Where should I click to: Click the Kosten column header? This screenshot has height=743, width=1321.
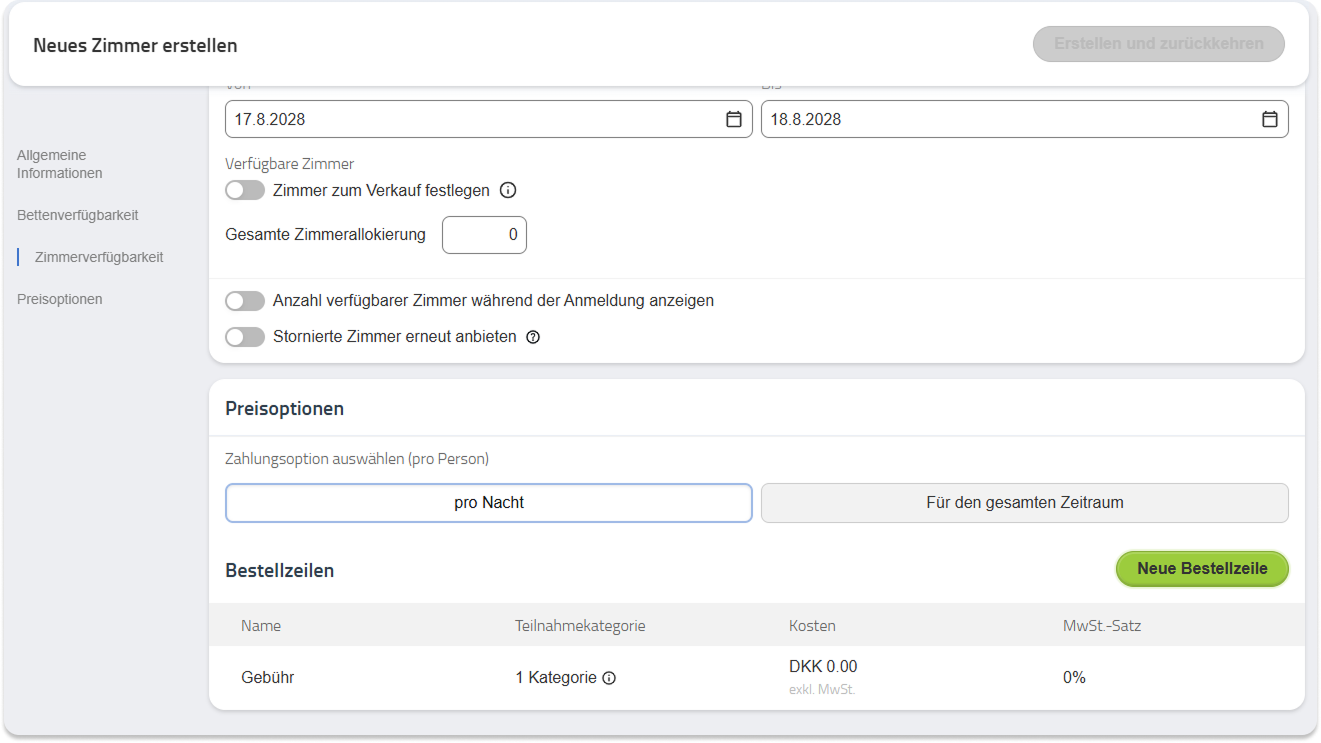(812, 626)
